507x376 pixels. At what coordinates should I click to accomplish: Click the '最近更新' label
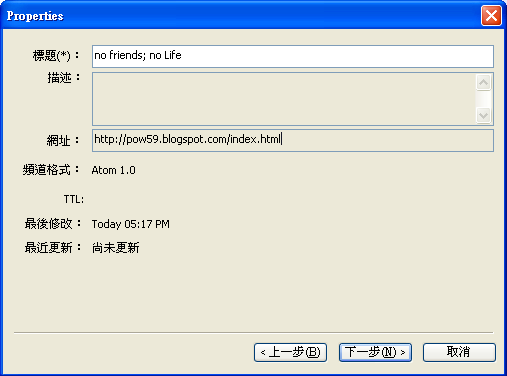point(53,248)
